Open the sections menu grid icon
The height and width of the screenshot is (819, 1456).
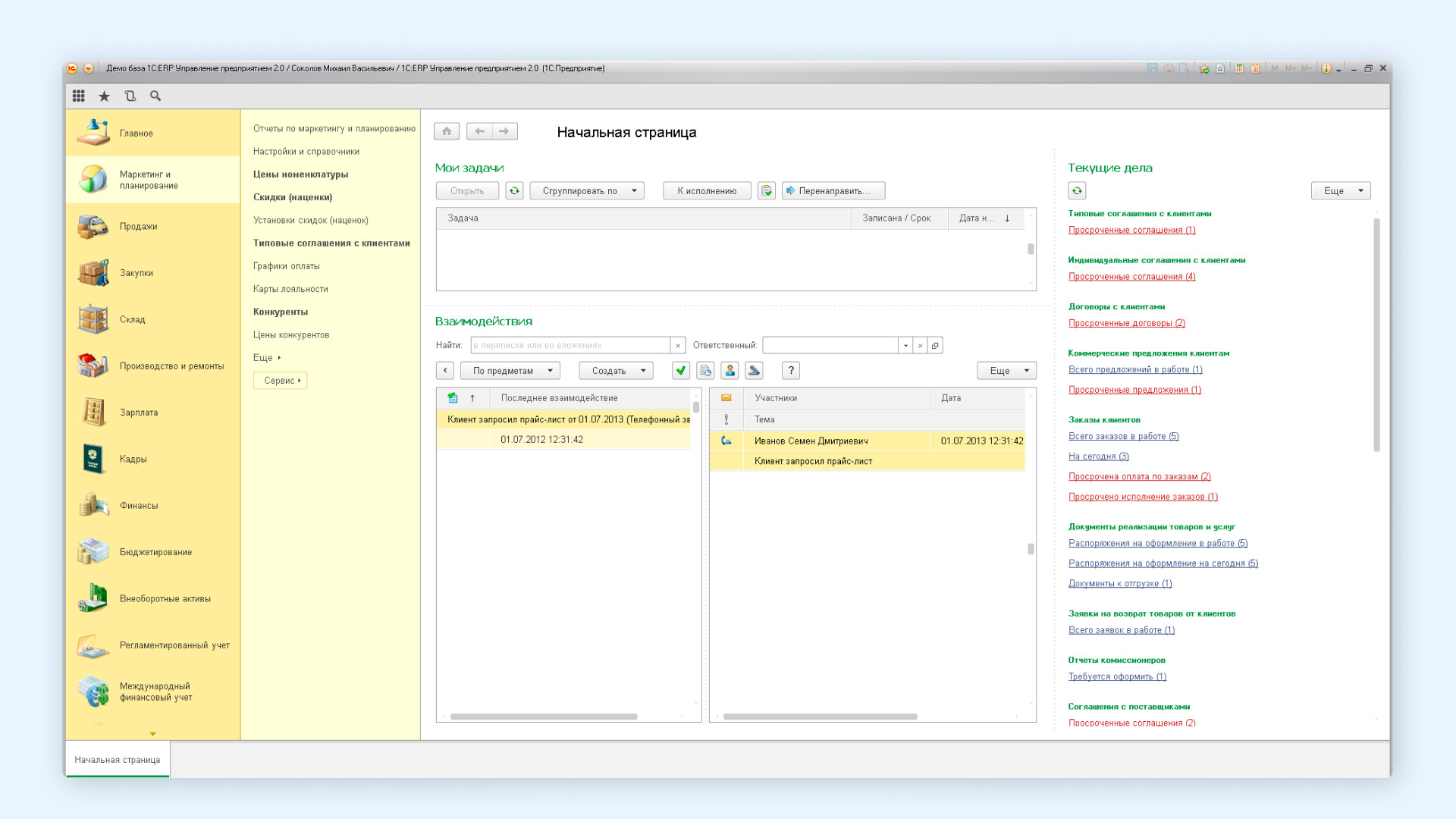click(78, 96)
